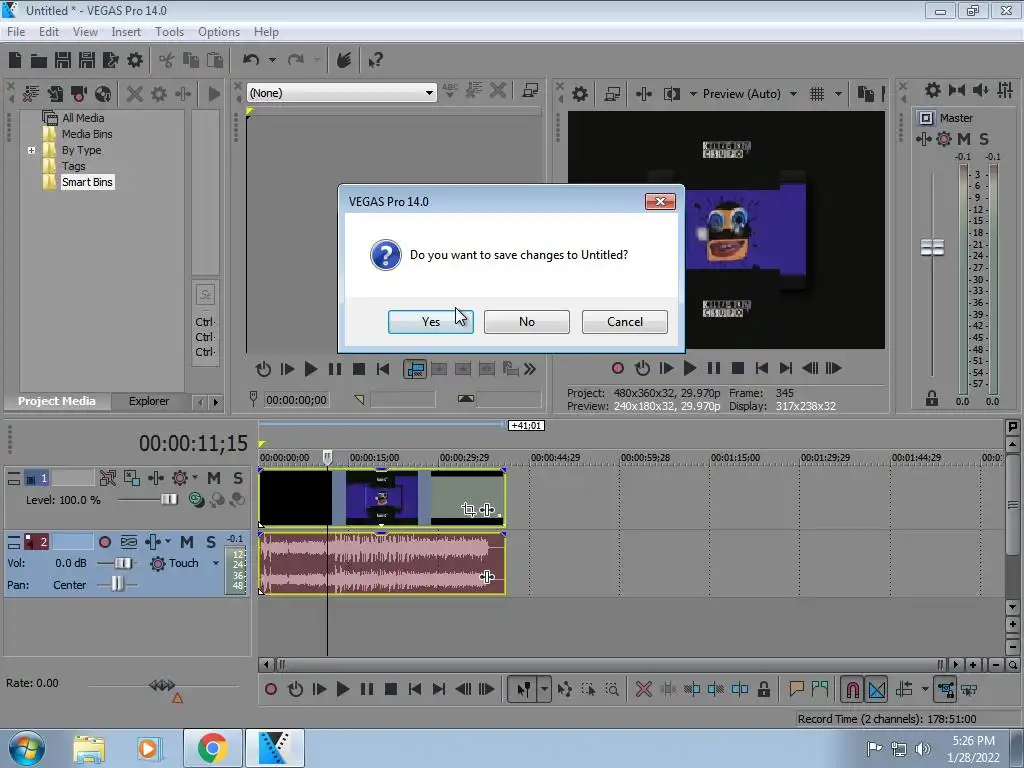Open the Tools menu
Viewport: 1024px width, 768px height.
point(169,31)
